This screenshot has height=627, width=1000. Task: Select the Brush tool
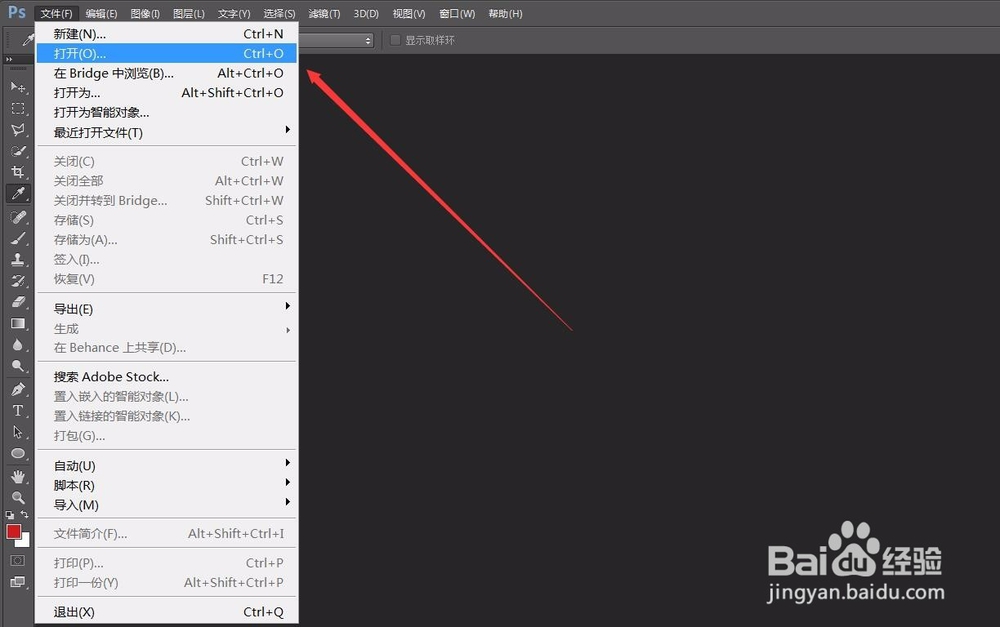(x=18, y=239)
